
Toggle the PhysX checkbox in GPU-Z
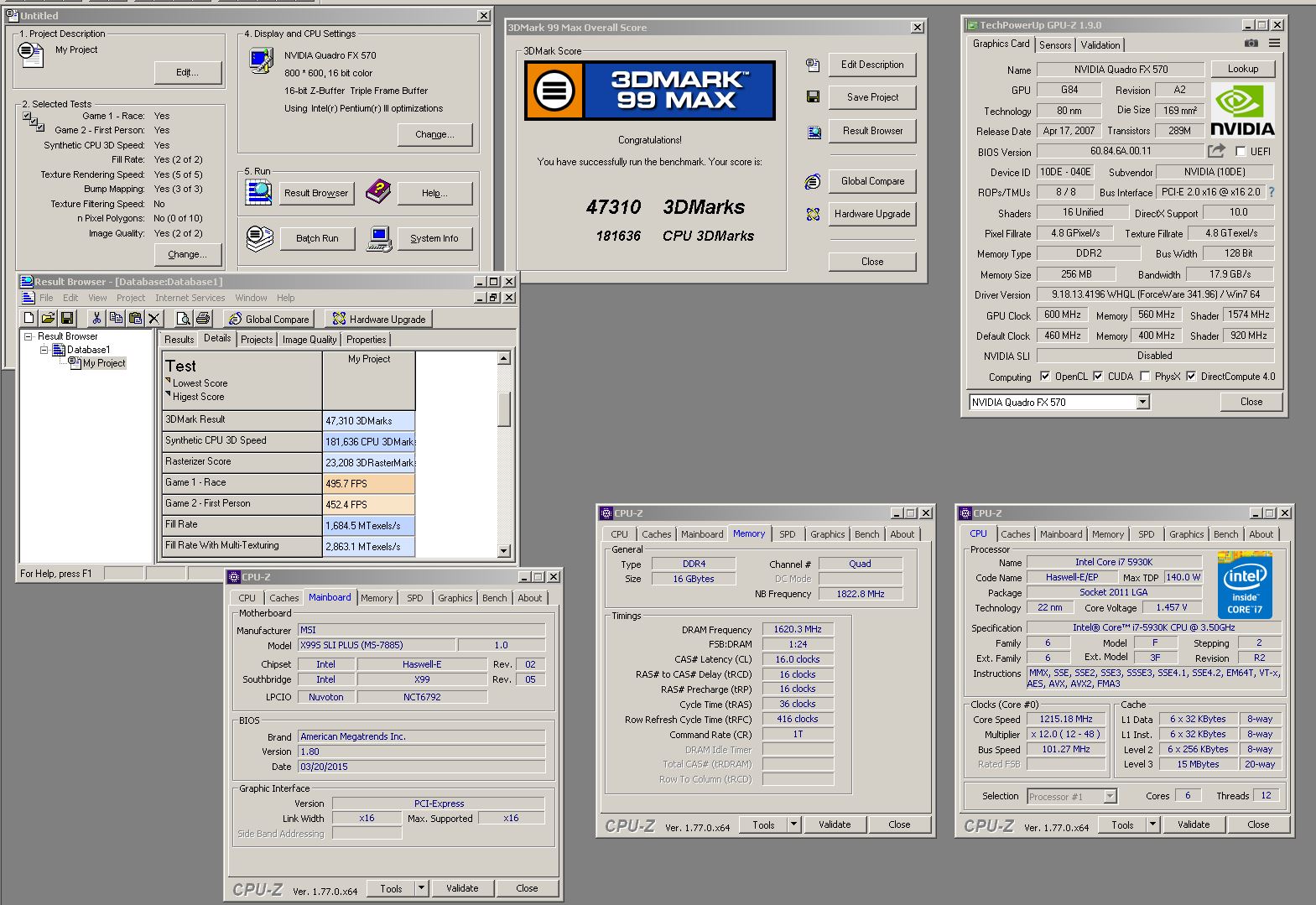coord(1145,377)
